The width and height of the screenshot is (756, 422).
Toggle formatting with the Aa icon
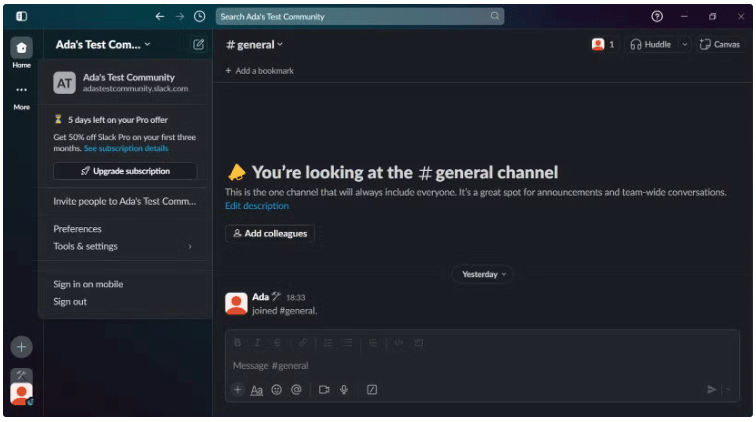click(256, 390)
